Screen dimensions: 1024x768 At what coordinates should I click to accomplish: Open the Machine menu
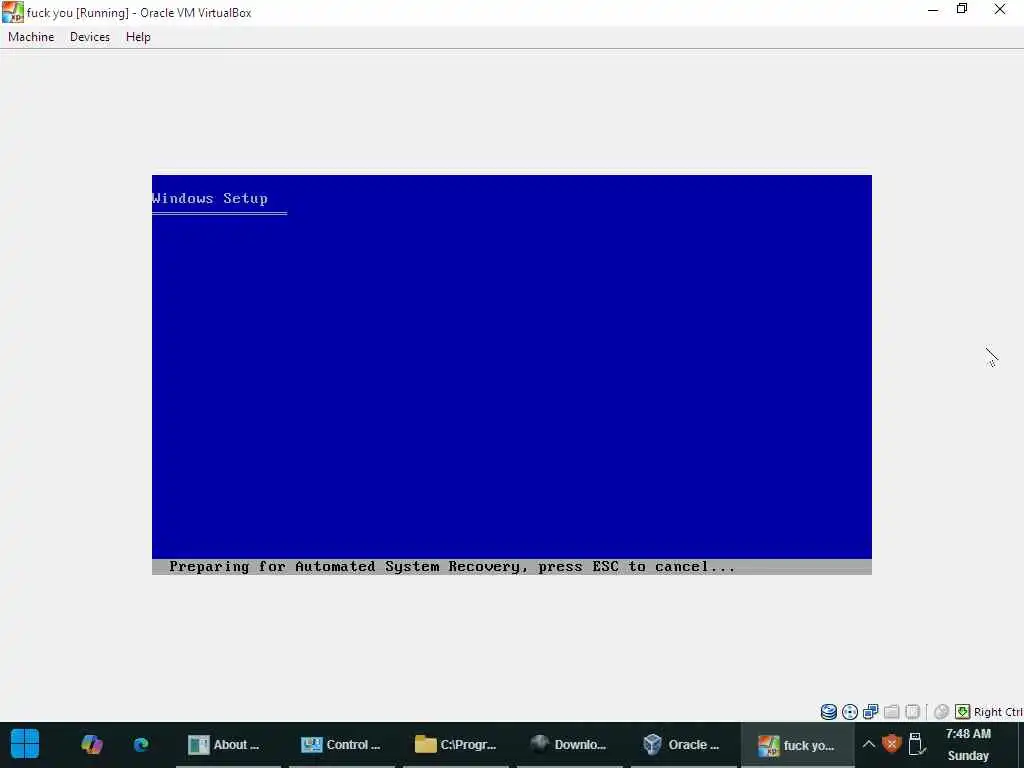pos(31,37)
